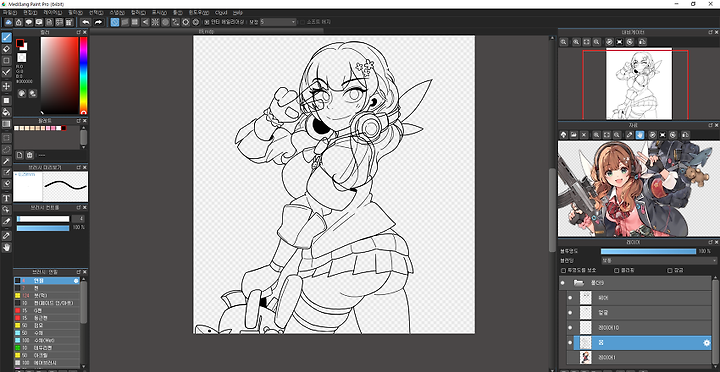The width and height of the screenshot is (720, 372).
Task: Click the transparent color swatch below foreground
Action: (x=22, y=57)
